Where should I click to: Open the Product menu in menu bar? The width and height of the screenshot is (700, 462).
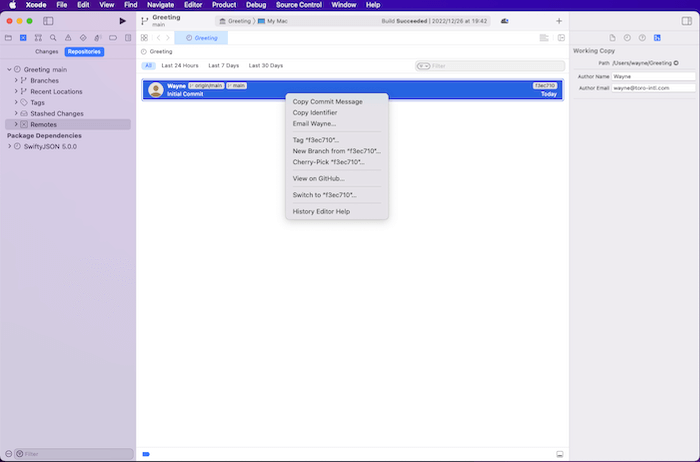224,5
